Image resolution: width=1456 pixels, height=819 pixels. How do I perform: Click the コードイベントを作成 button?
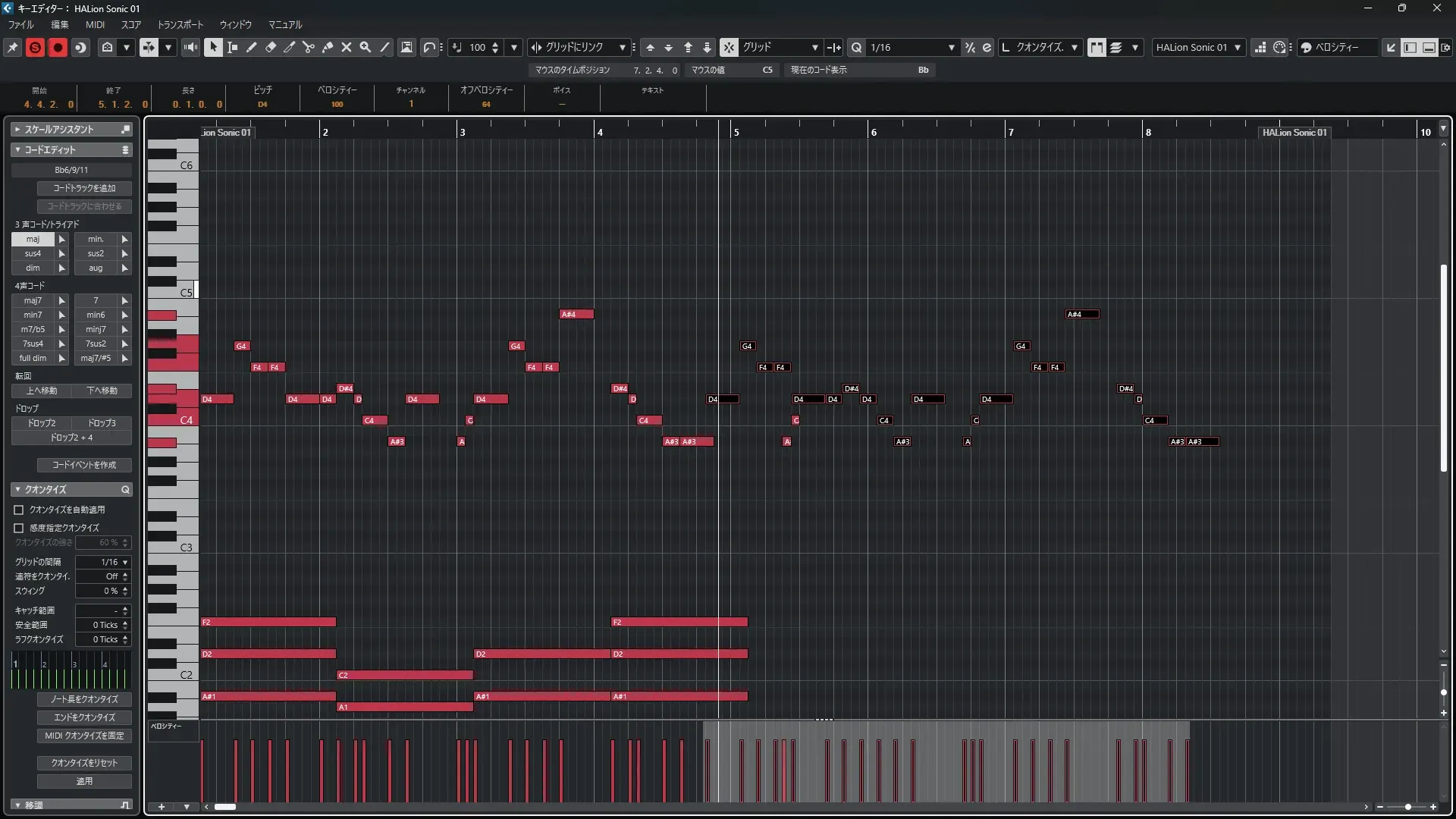click(x=84, y=465)
